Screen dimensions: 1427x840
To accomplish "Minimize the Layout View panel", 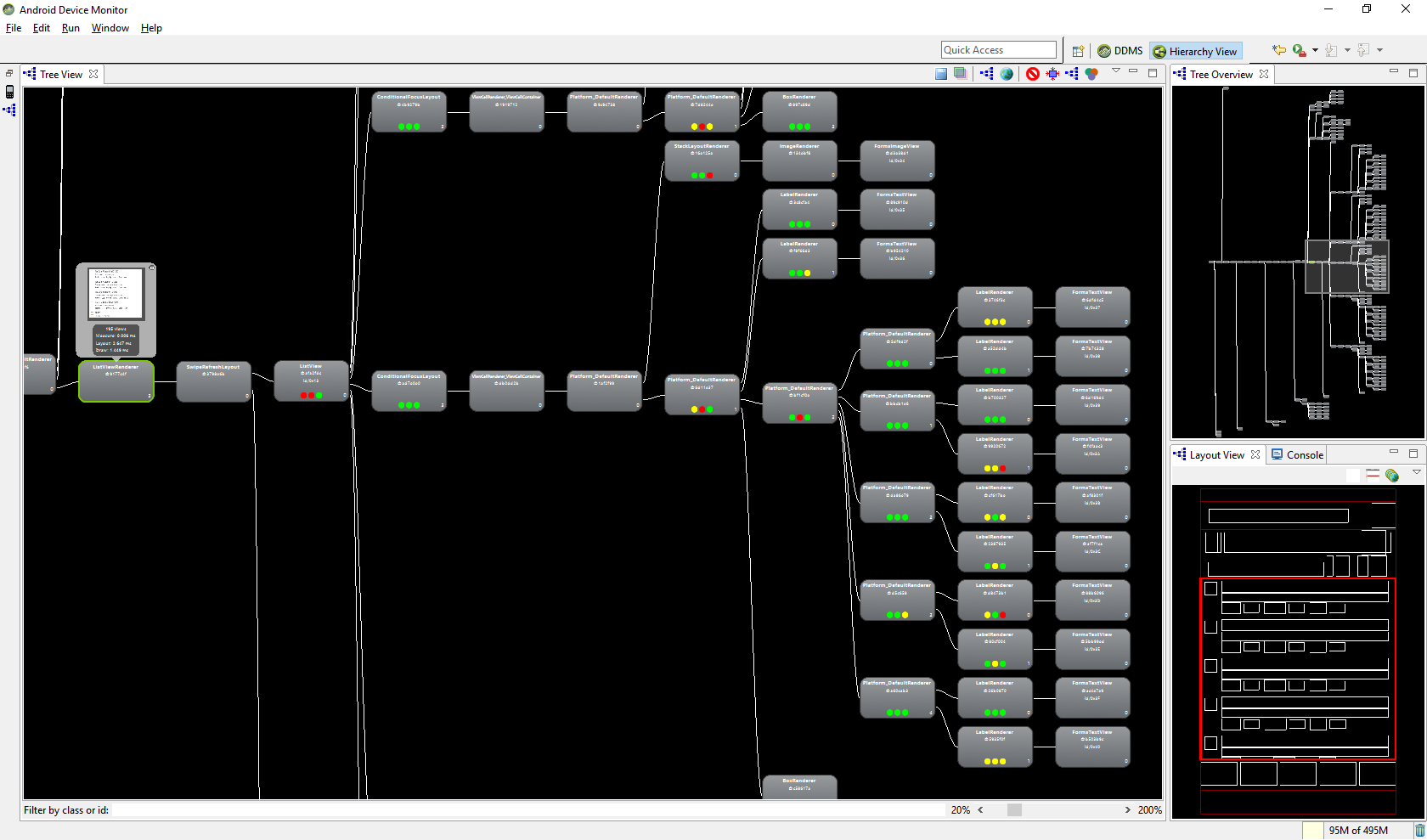I will (x=1394, y=452).
